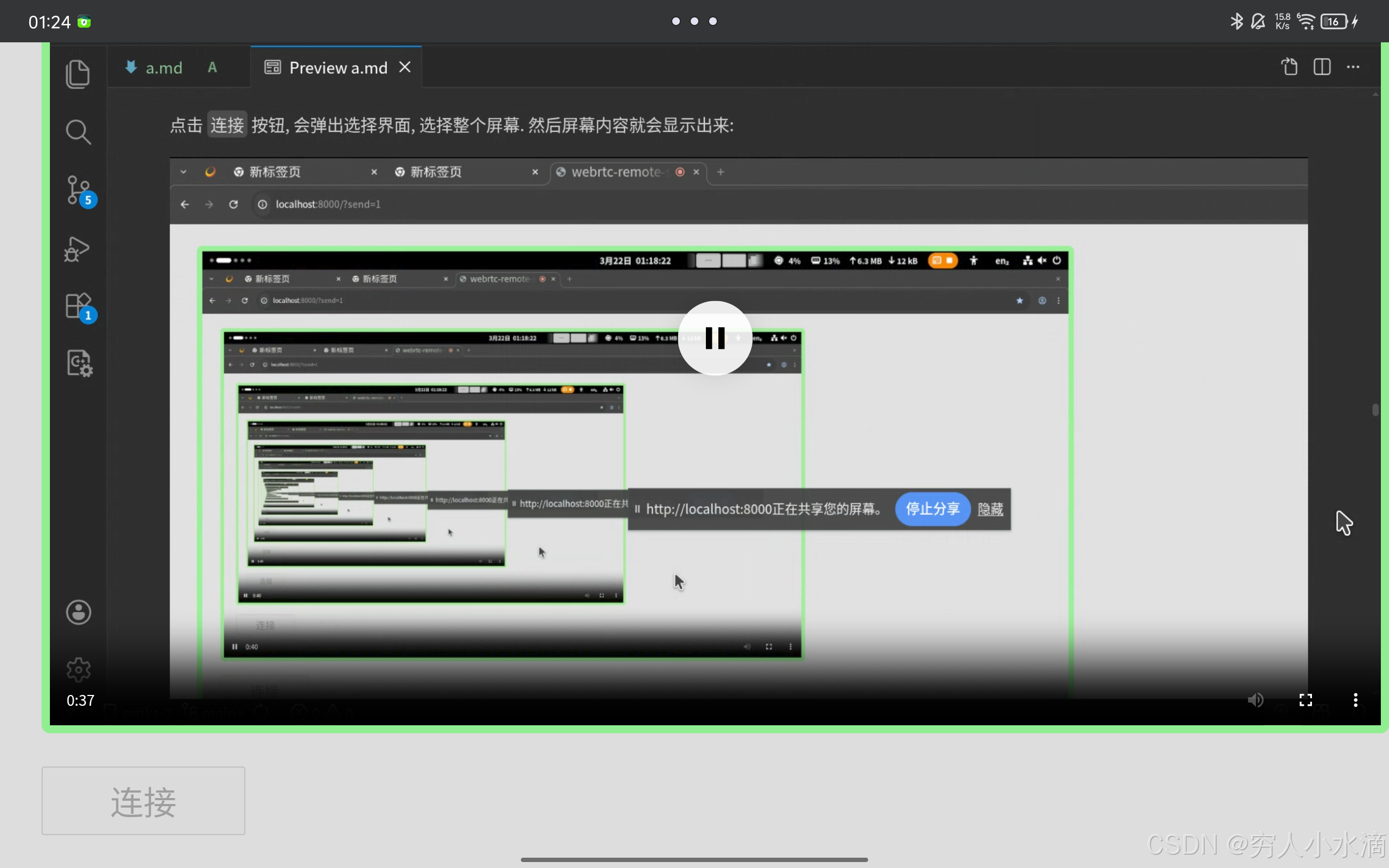Click the 连接 button below video
The width and height of the screenshot is (1389, 868).
point(143,801)
